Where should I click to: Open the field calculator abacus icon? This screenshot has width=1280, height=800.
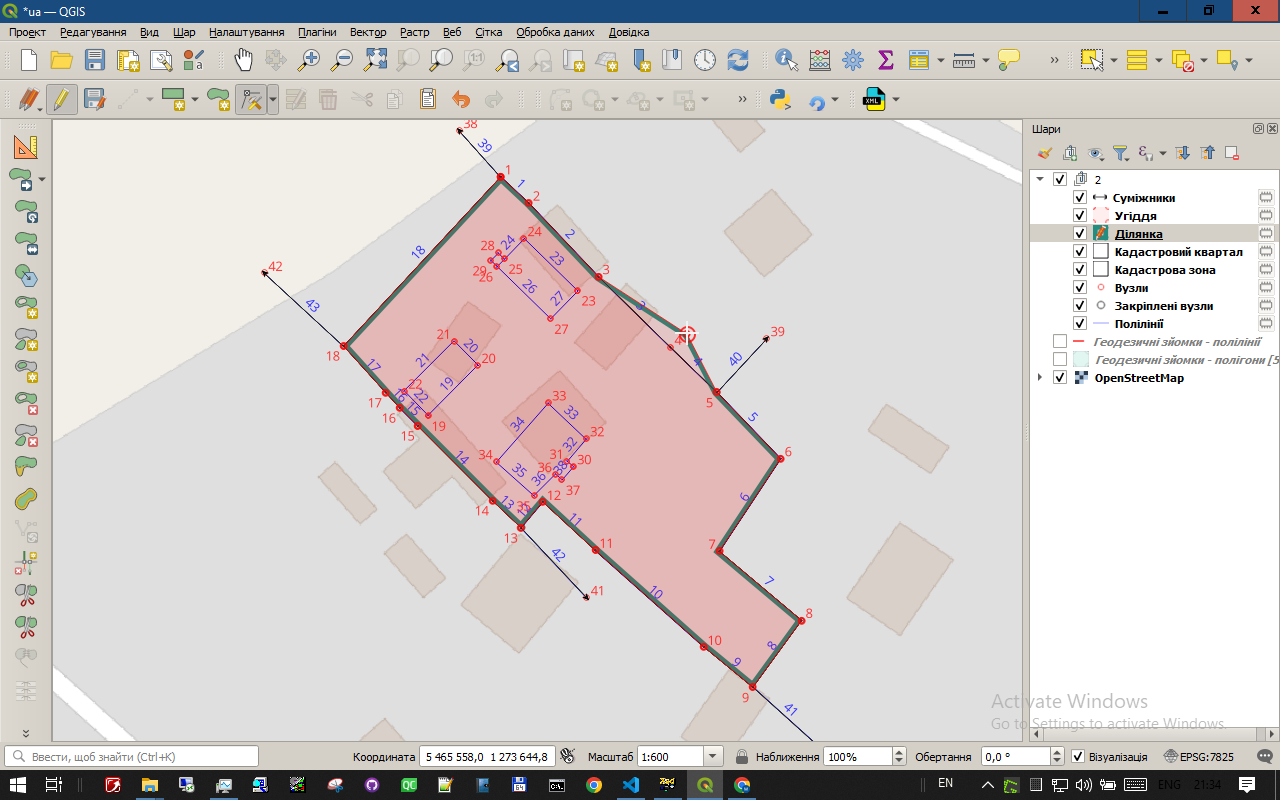820,60
